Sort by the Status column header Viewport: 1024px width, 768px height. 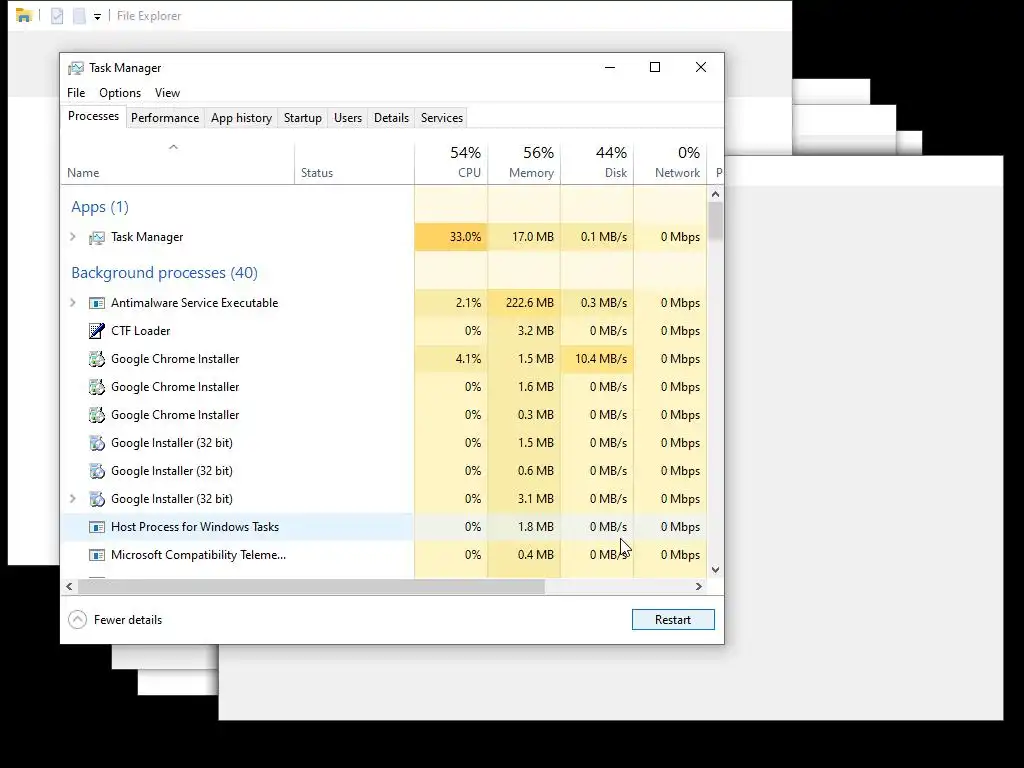click(x=354, y=163)
